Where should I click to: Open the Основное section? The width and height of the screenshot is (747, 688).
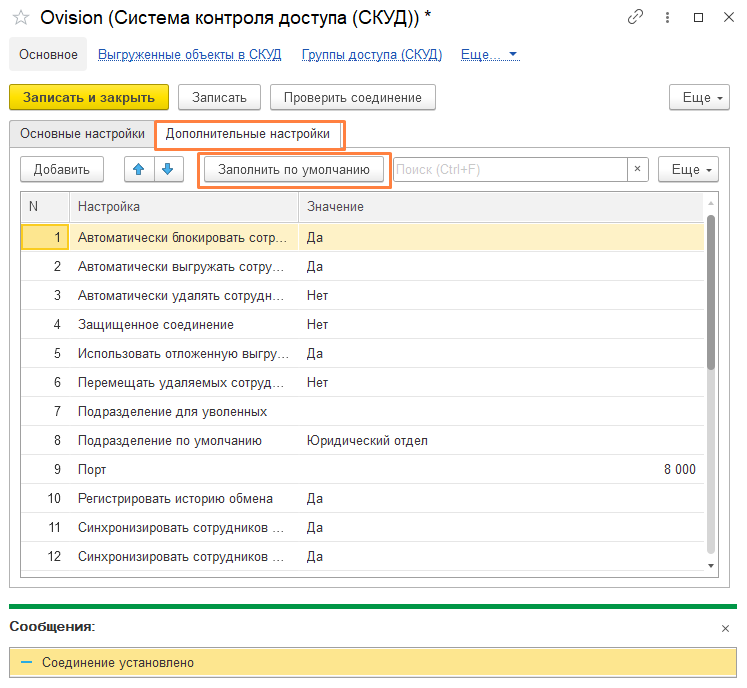(48, 54)
